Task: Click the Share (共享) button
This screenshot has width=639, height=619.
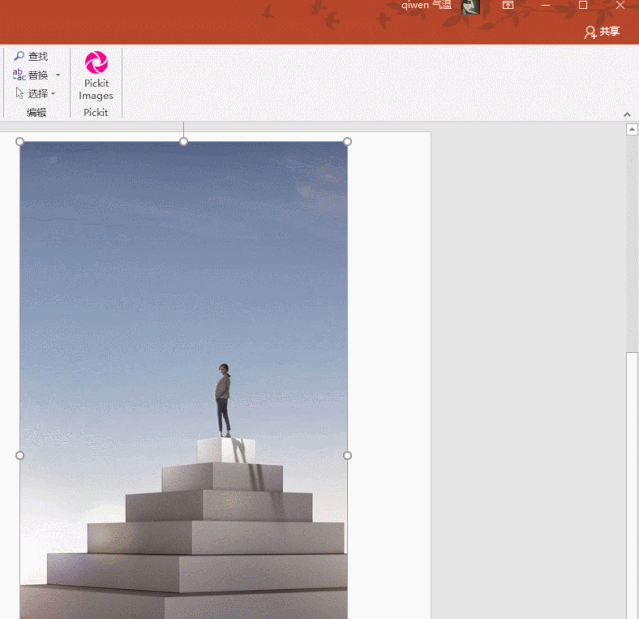Action: (x=602, y=32)
